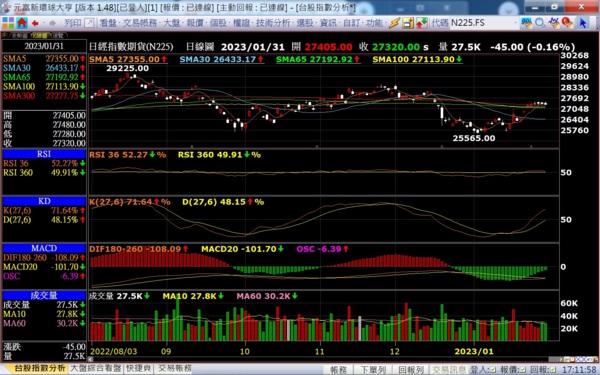600x375 pixels.
Task: Click the chart's horizontal scrollbar track
Action: [320, 359]
